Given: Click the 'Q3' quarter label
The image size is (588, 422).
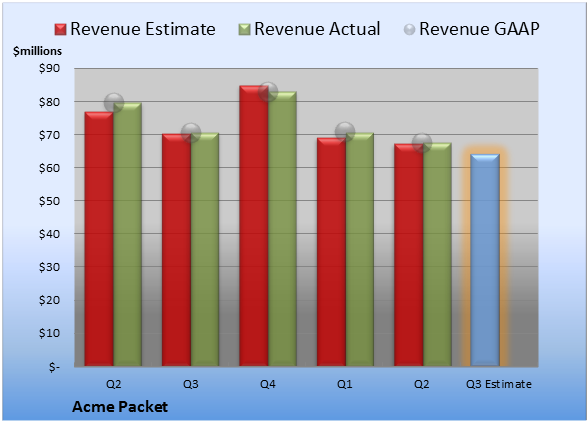Looking at the screenshot, I should 190,384.
